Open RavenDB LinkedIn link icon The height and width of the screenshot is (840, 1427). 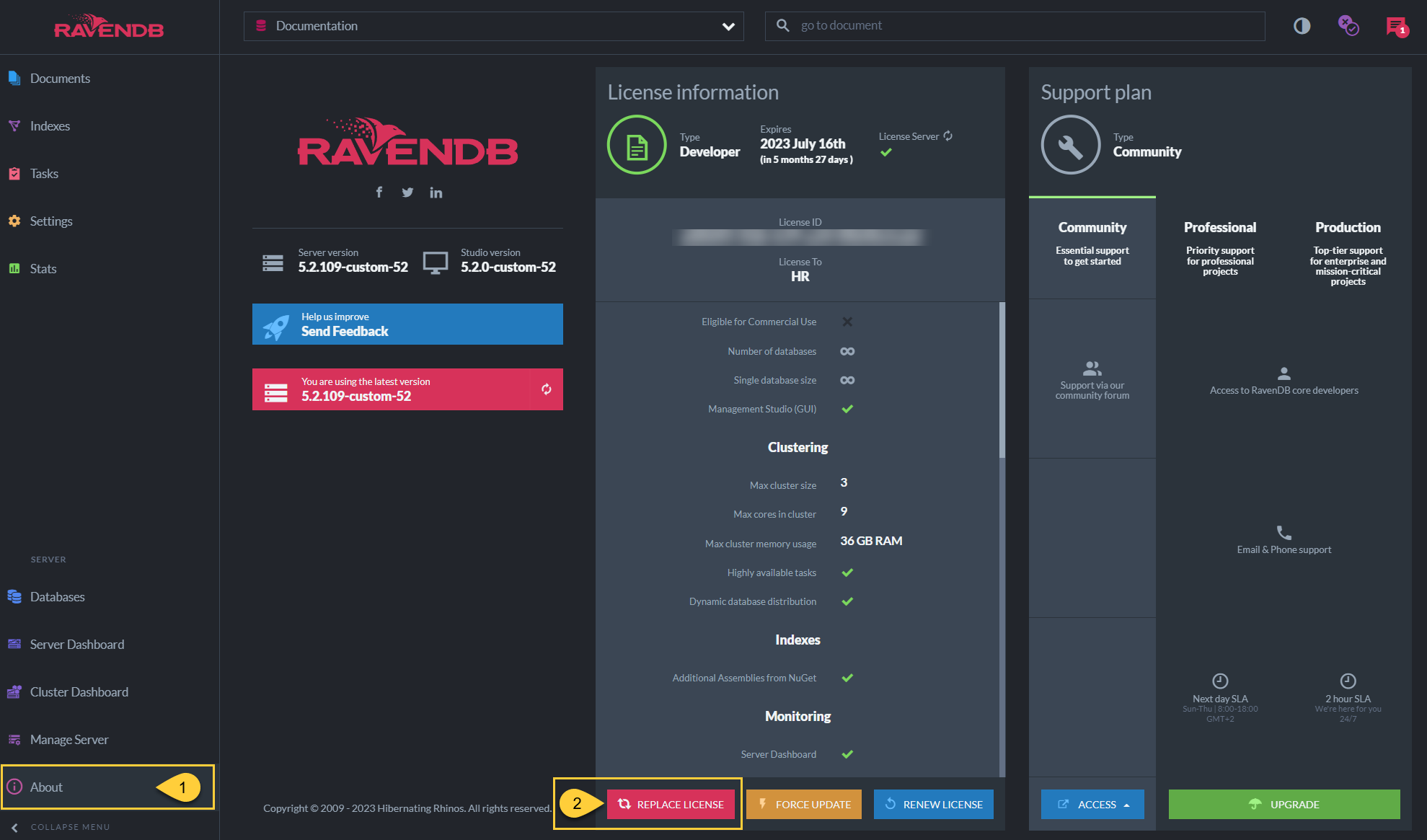436,193
